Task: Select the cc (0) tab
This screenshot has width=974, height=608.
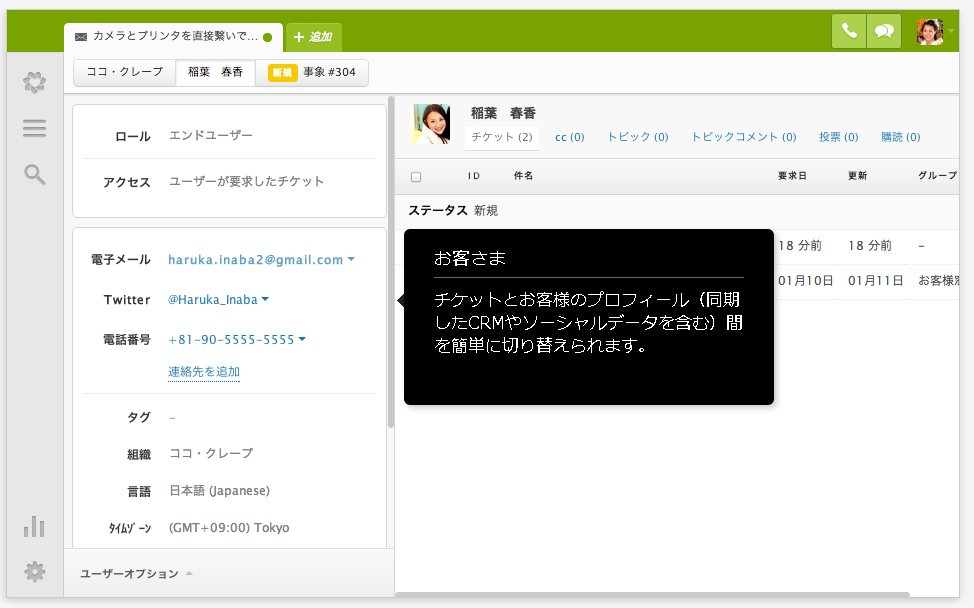Action: tap(570, 137)
